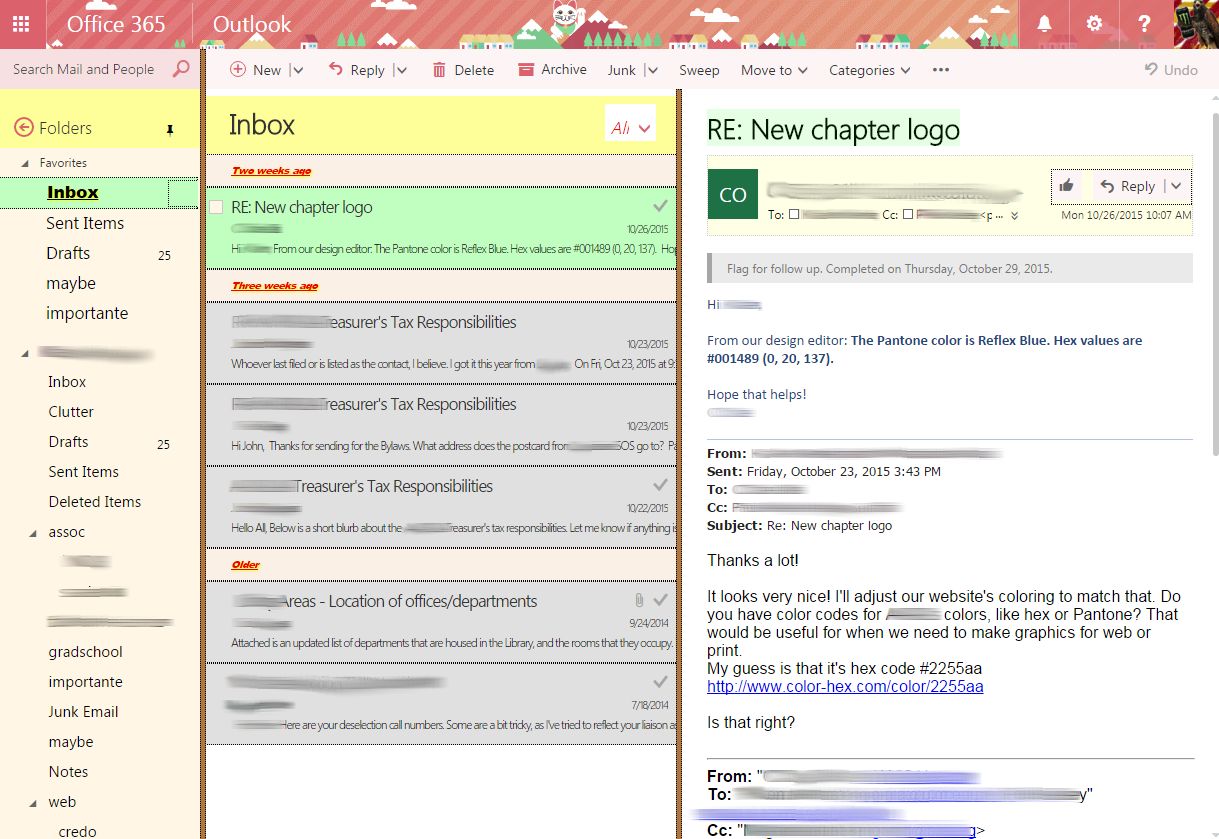Open the Settings gear

pyautogui.click(x=1094, y=22)
